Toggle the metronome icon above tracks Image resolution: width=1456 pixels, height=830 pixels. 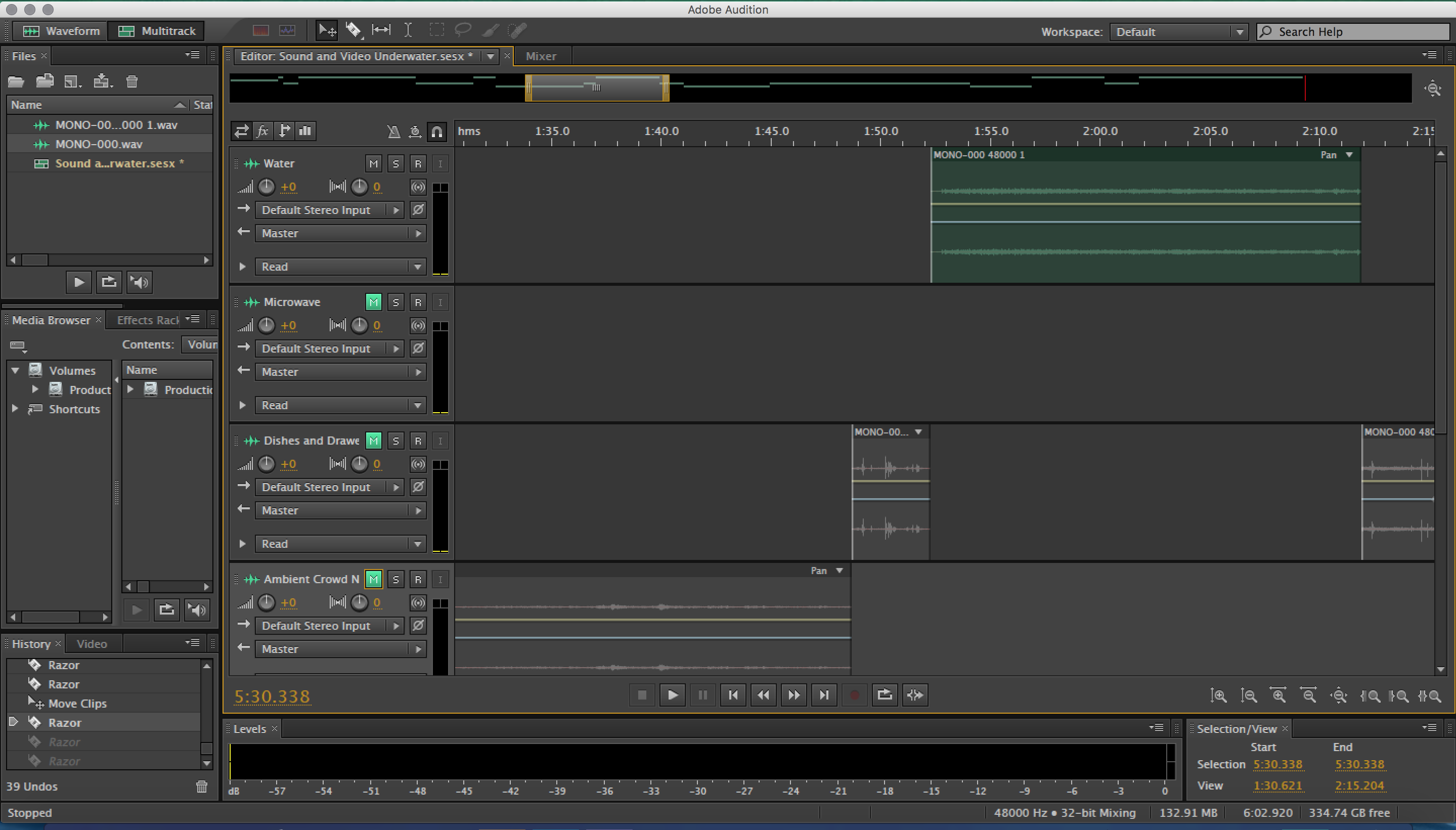(x=393, y=131)
